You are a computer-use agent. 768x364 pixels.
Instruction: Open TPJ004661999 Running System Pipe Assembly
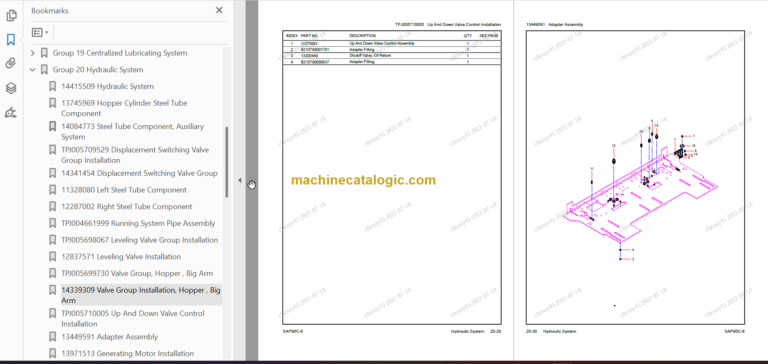coord(138,223)
